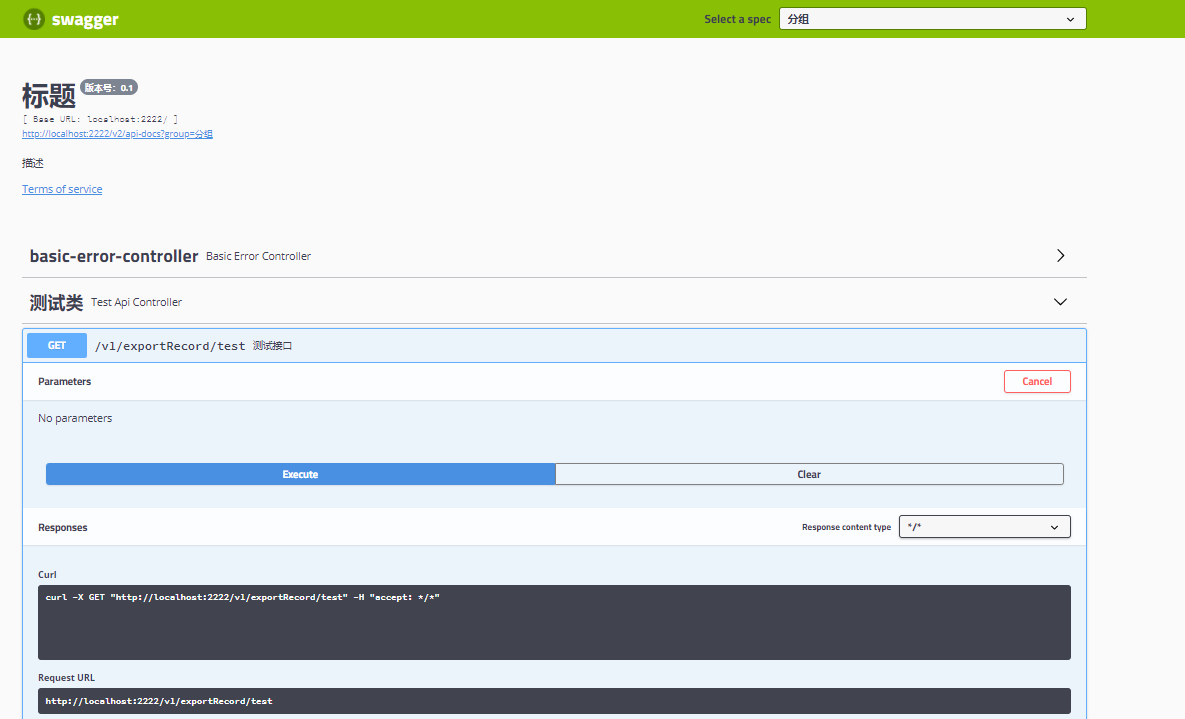Click the Request URL label

(67, 677)
